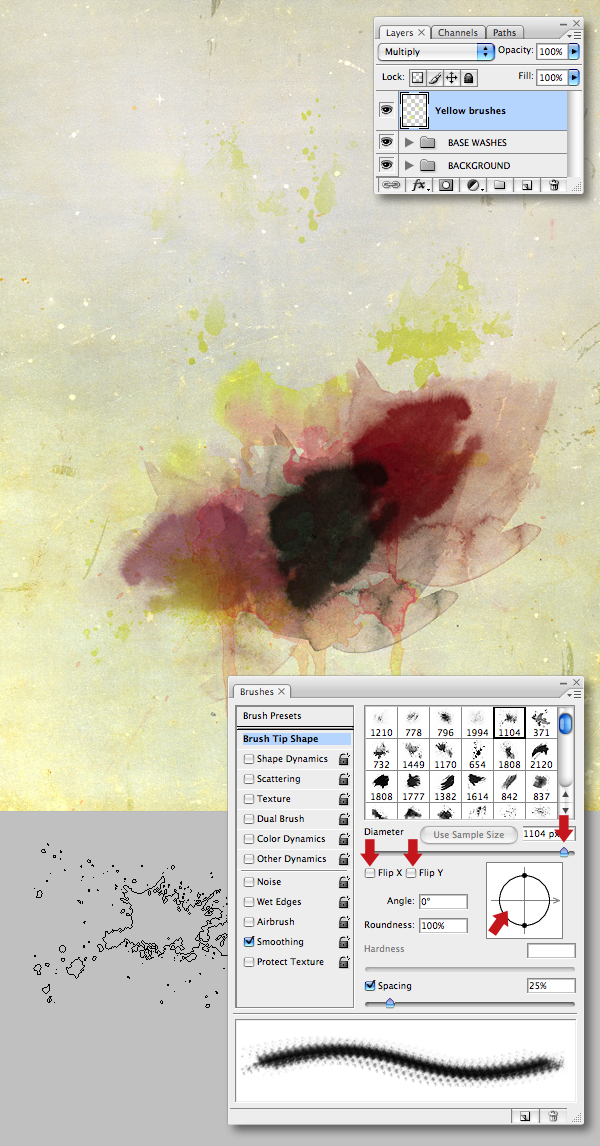
Task: Click the Brushes panel trash icon
Action: tap(553, 1116)
